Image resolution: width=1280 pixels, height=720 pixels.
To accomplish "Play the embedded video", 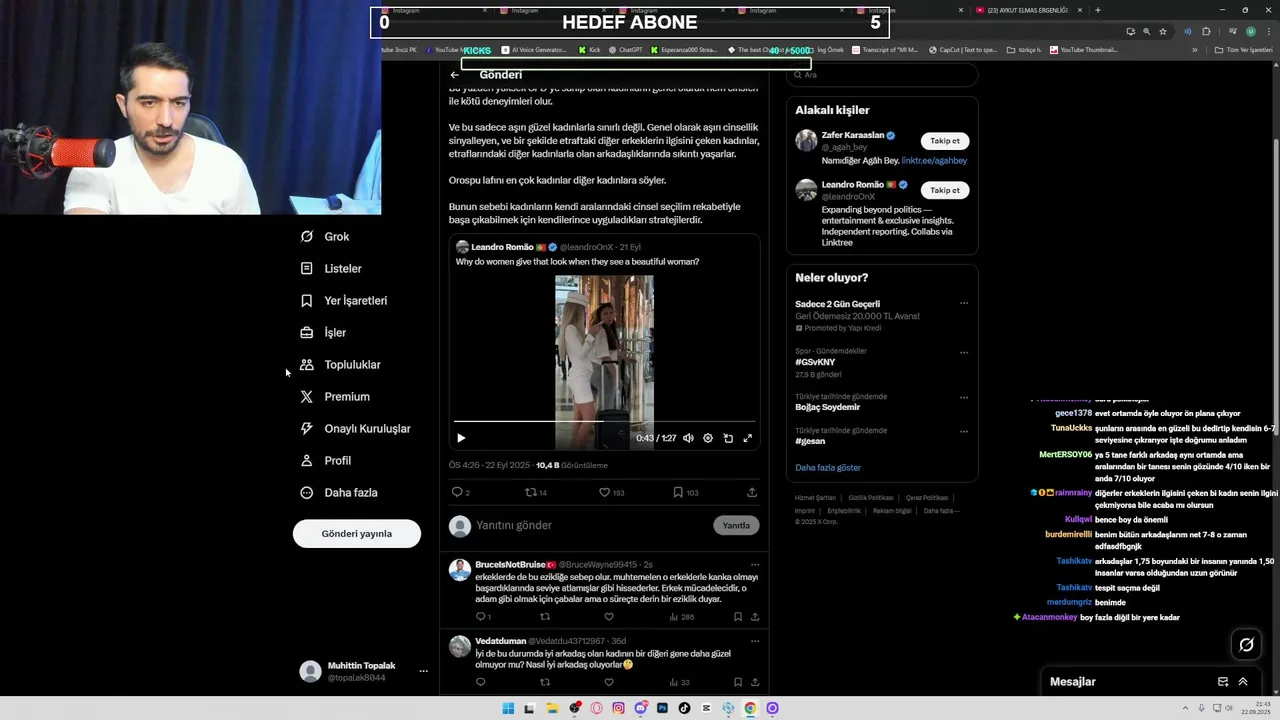I will click(x=461, y=438).
